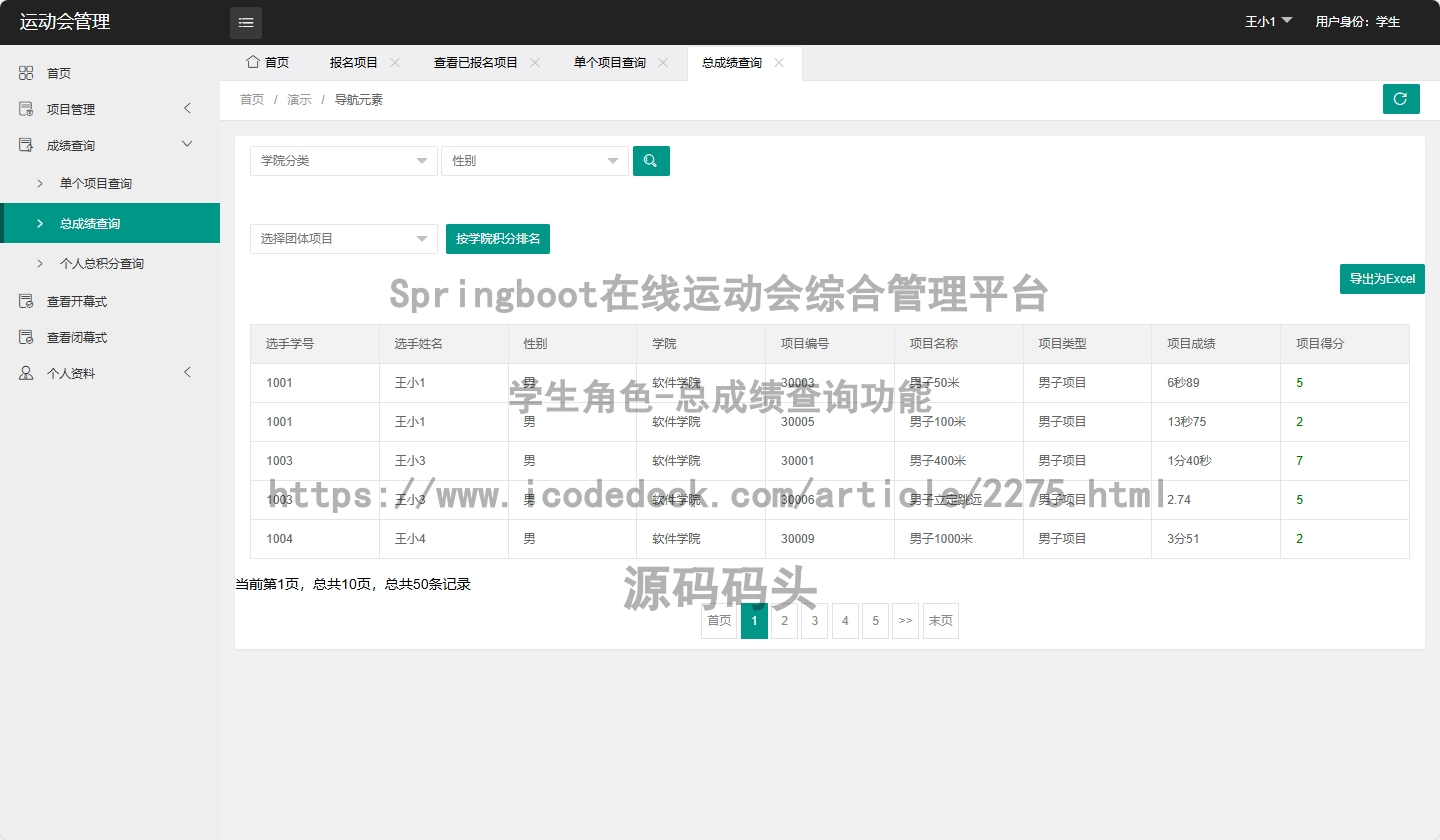The image size is (1440, 840).
Task: Close the 单个项目查询 tab
Action: pos(663,62)
